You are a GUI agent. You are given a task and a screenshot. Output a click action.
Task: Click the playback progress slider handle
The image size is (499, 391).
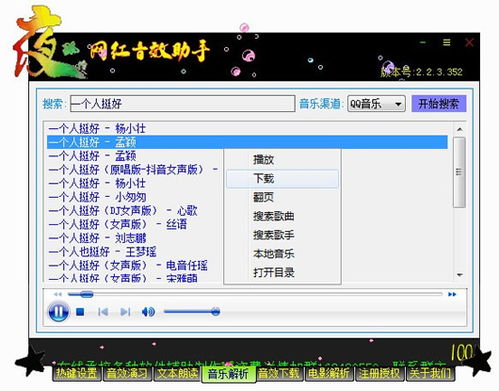pos(86,294)
